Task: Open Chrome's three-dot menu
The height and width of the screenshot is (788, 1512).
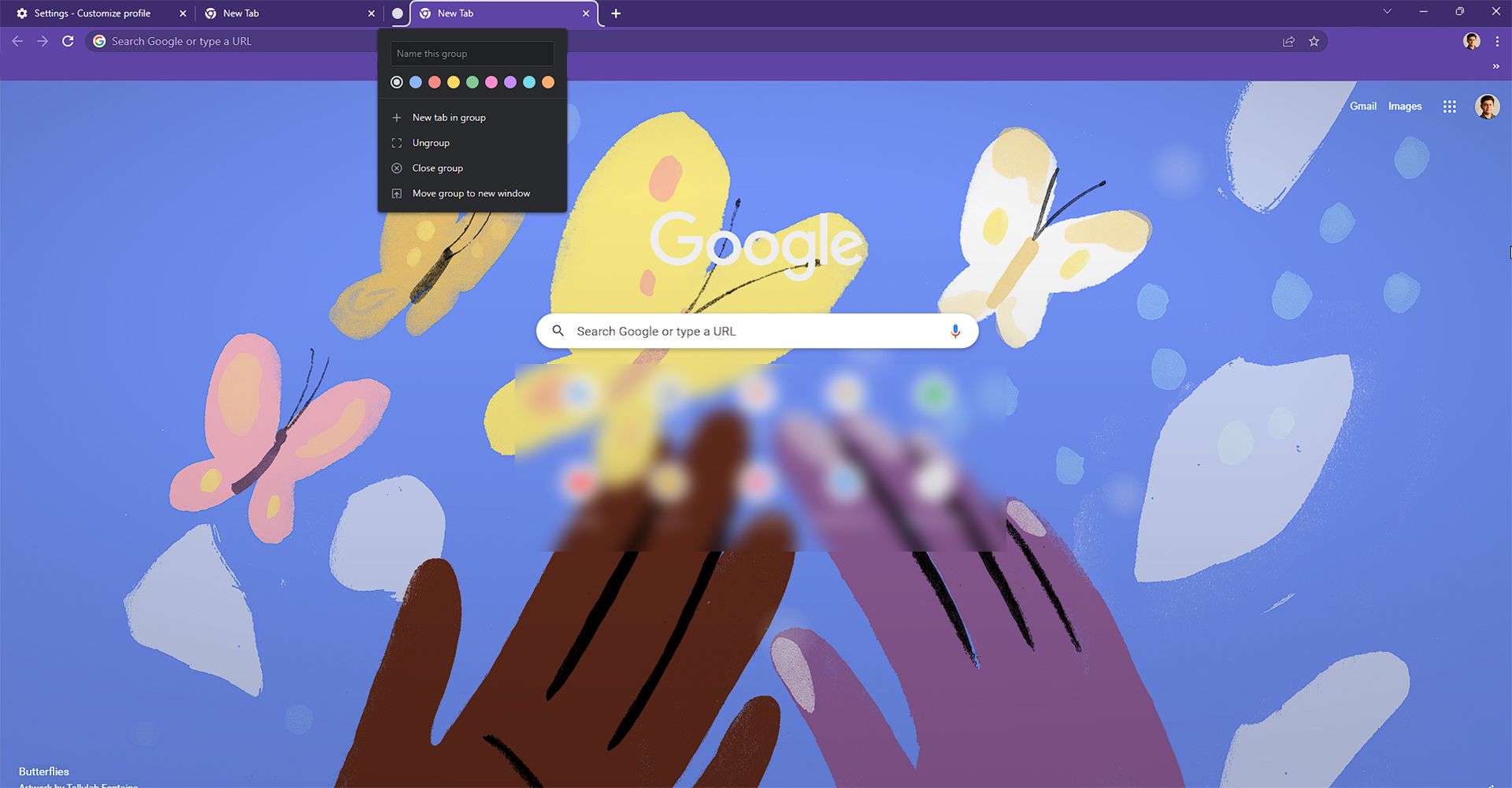Action: 1497,41
